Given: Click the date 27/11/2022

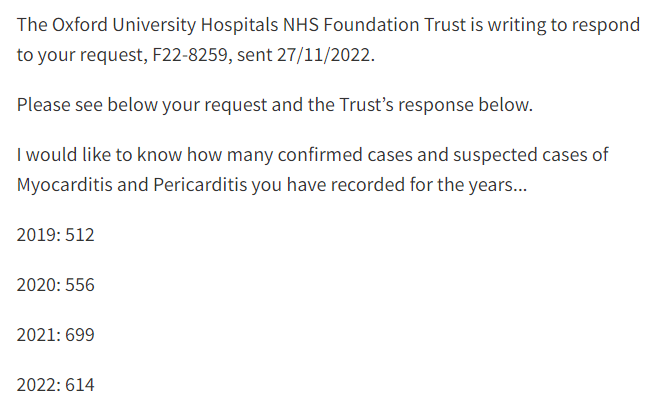Looking at the screenshot, I should pyautogui.click(x=324, y=55).
